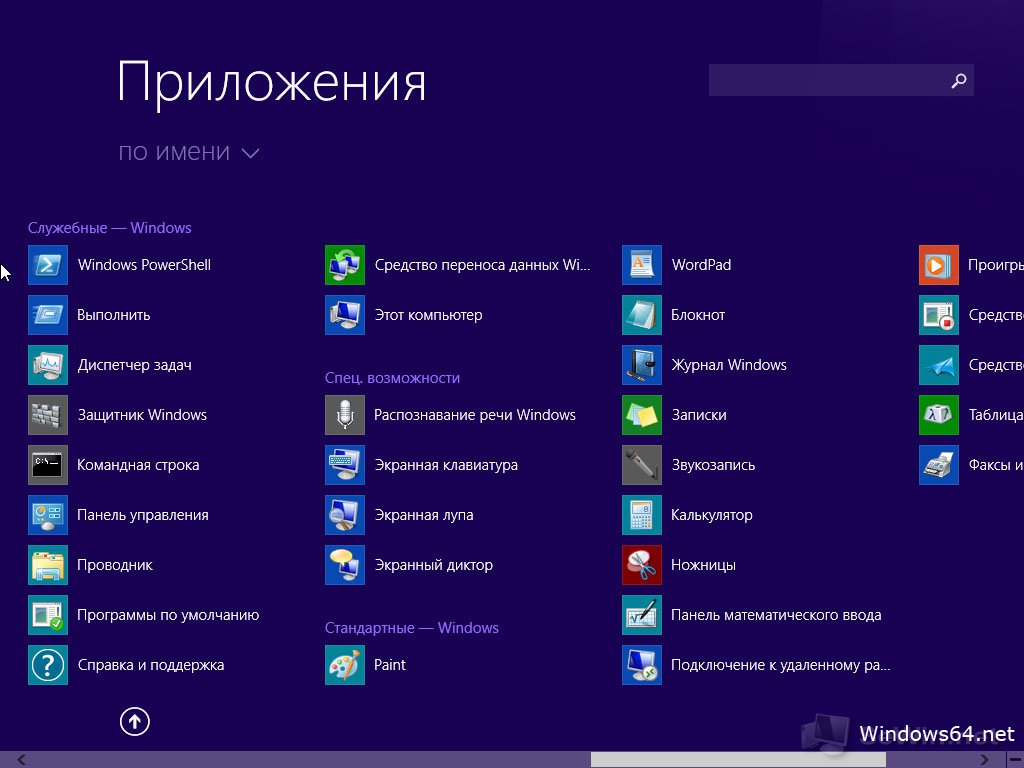
Task: Launch Подключение к удаленному рабочему столу icon
Action: (642, 665)
